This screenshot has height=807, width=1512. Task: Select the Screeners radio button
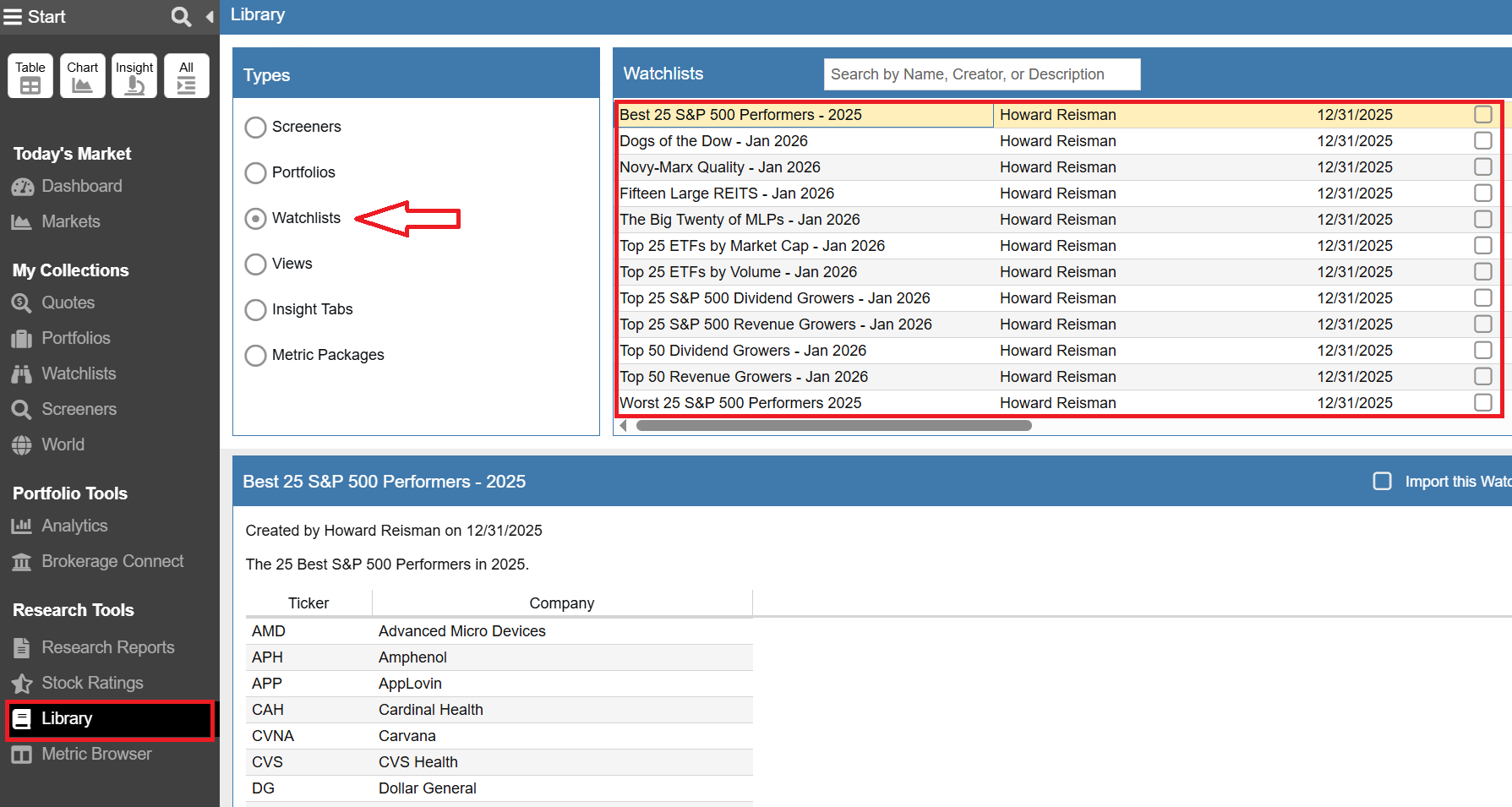tap(255, 127)
